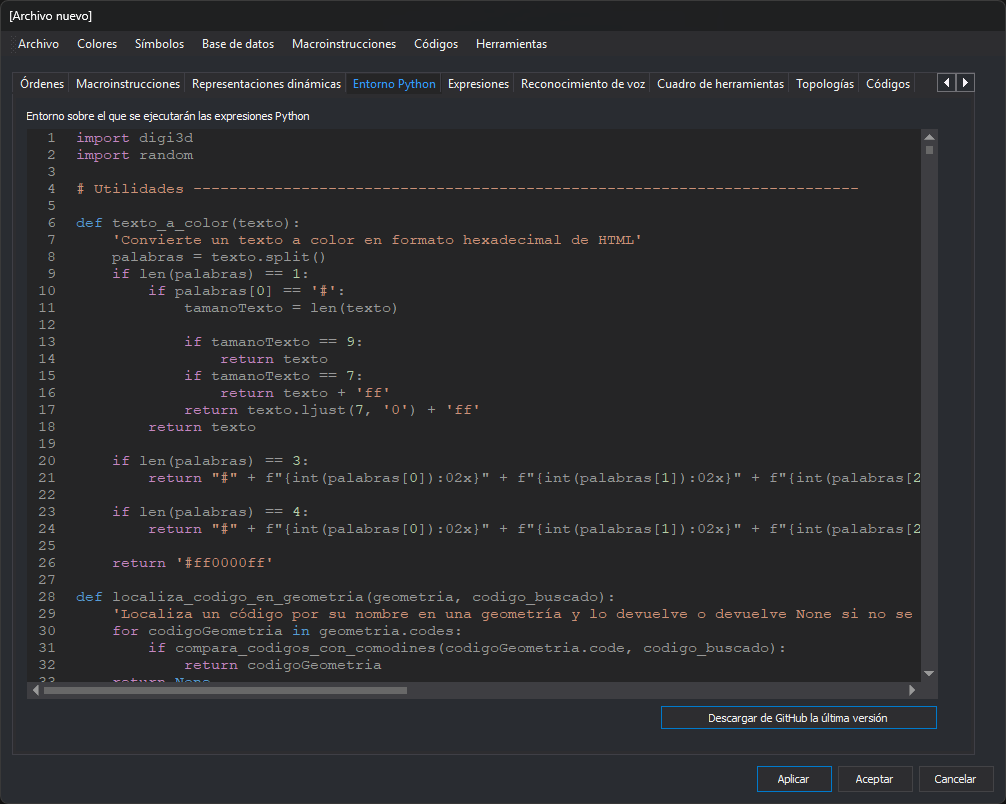Viewport: 1006px width, 804px height.
Task: Click 'if len(palabras) == 4:' line
Action: 210,512
